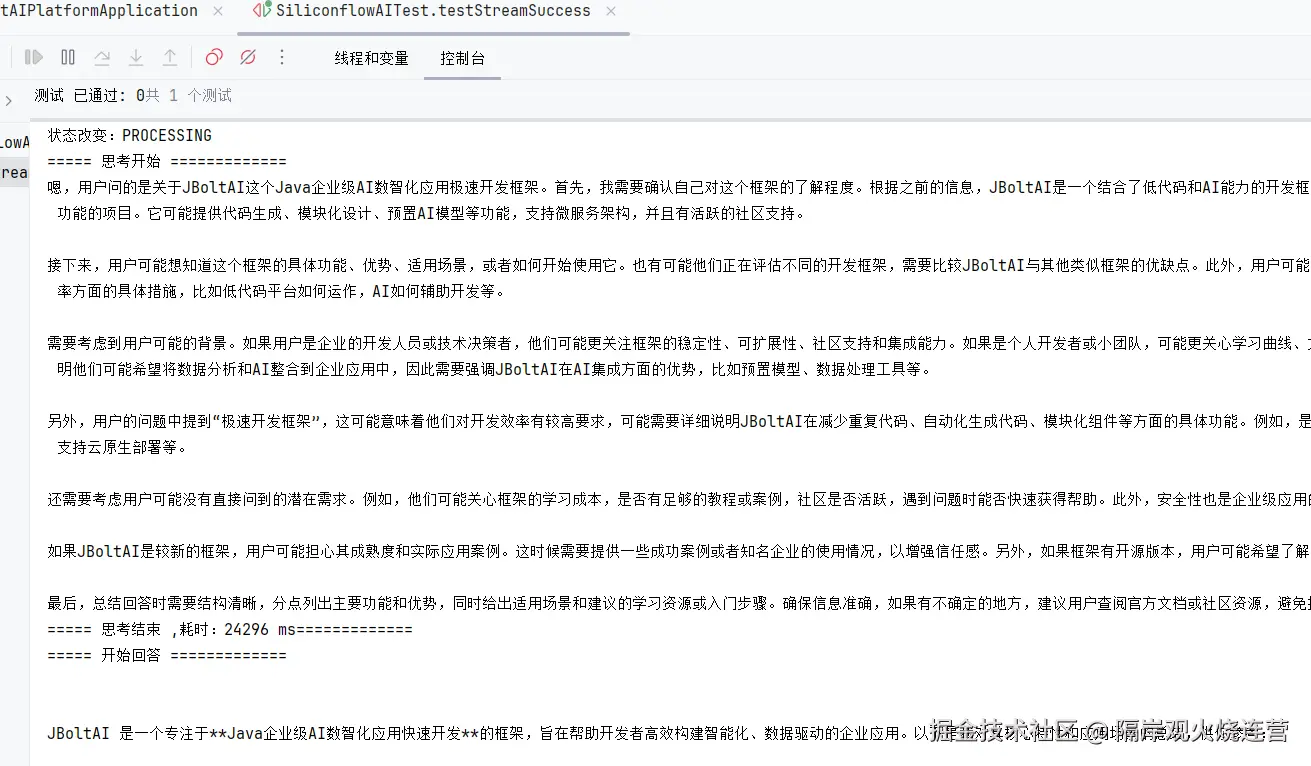Click the paragraph starting 接下来
The image size is (1311, 766).
[x=679, y=278]
